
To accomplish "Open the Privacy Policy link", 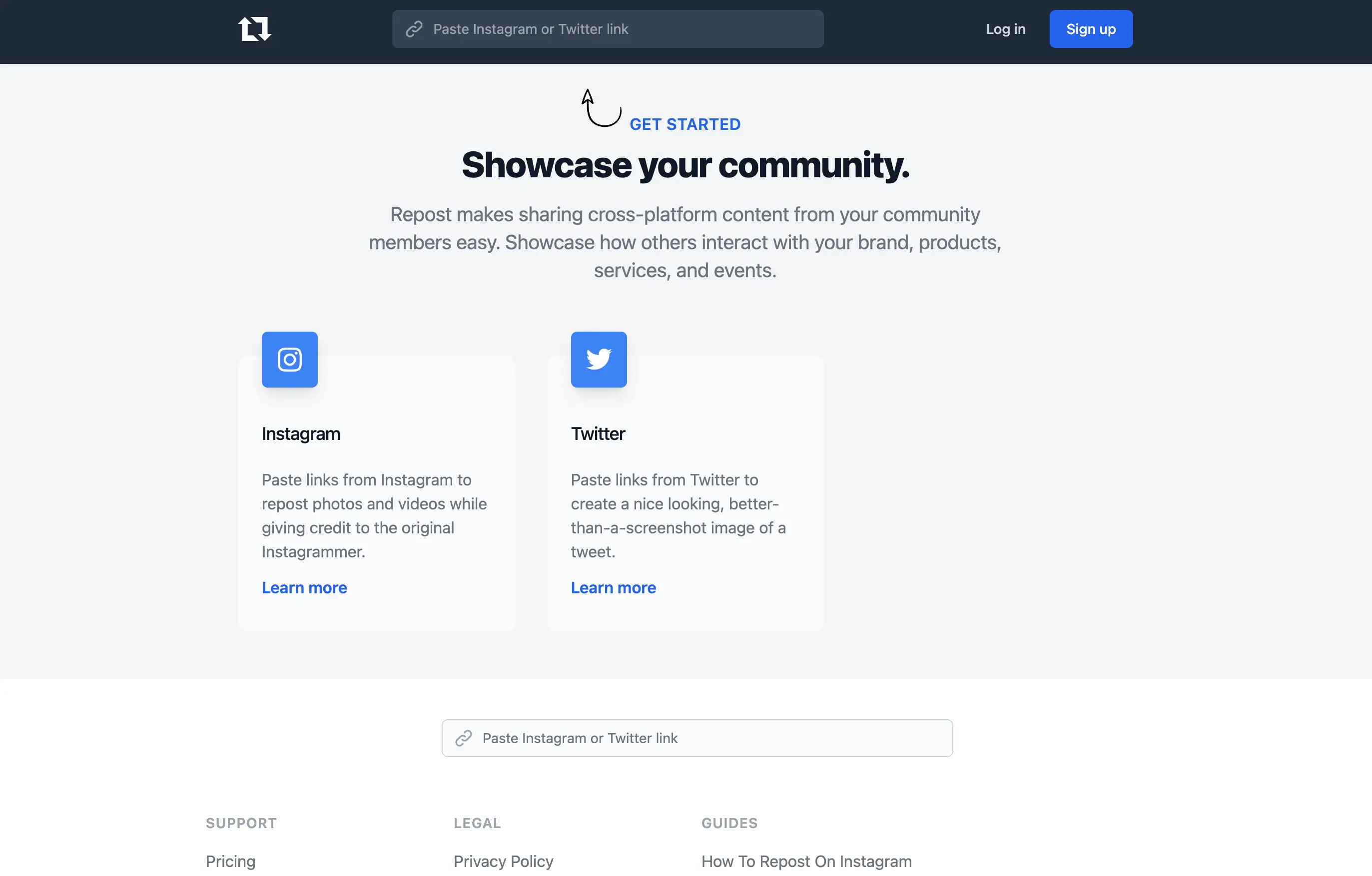I will 503,861.
